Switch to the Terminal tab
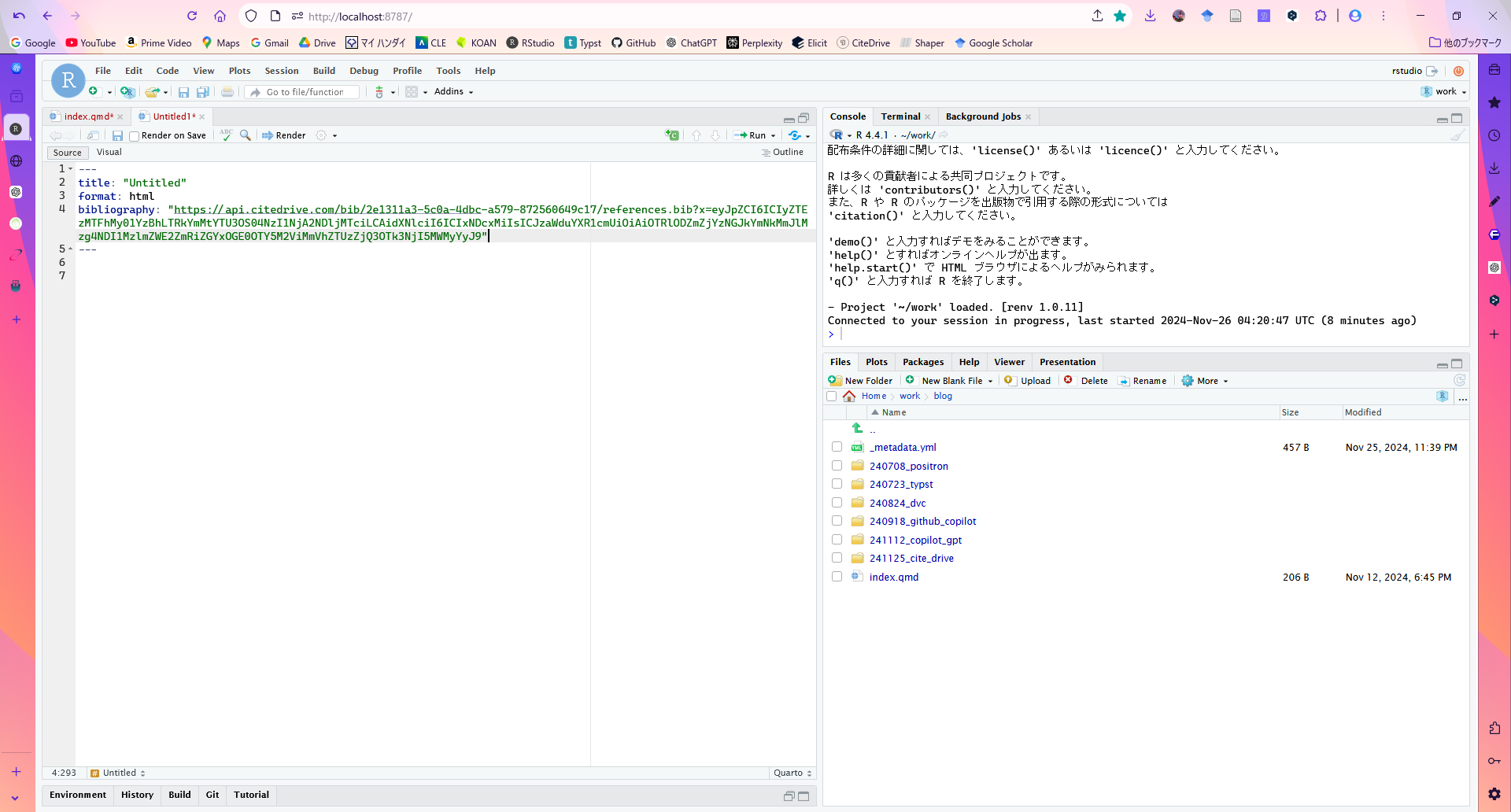Image resolution: width=1511 pixels, height=812 pixels. (x=900, y=116)
